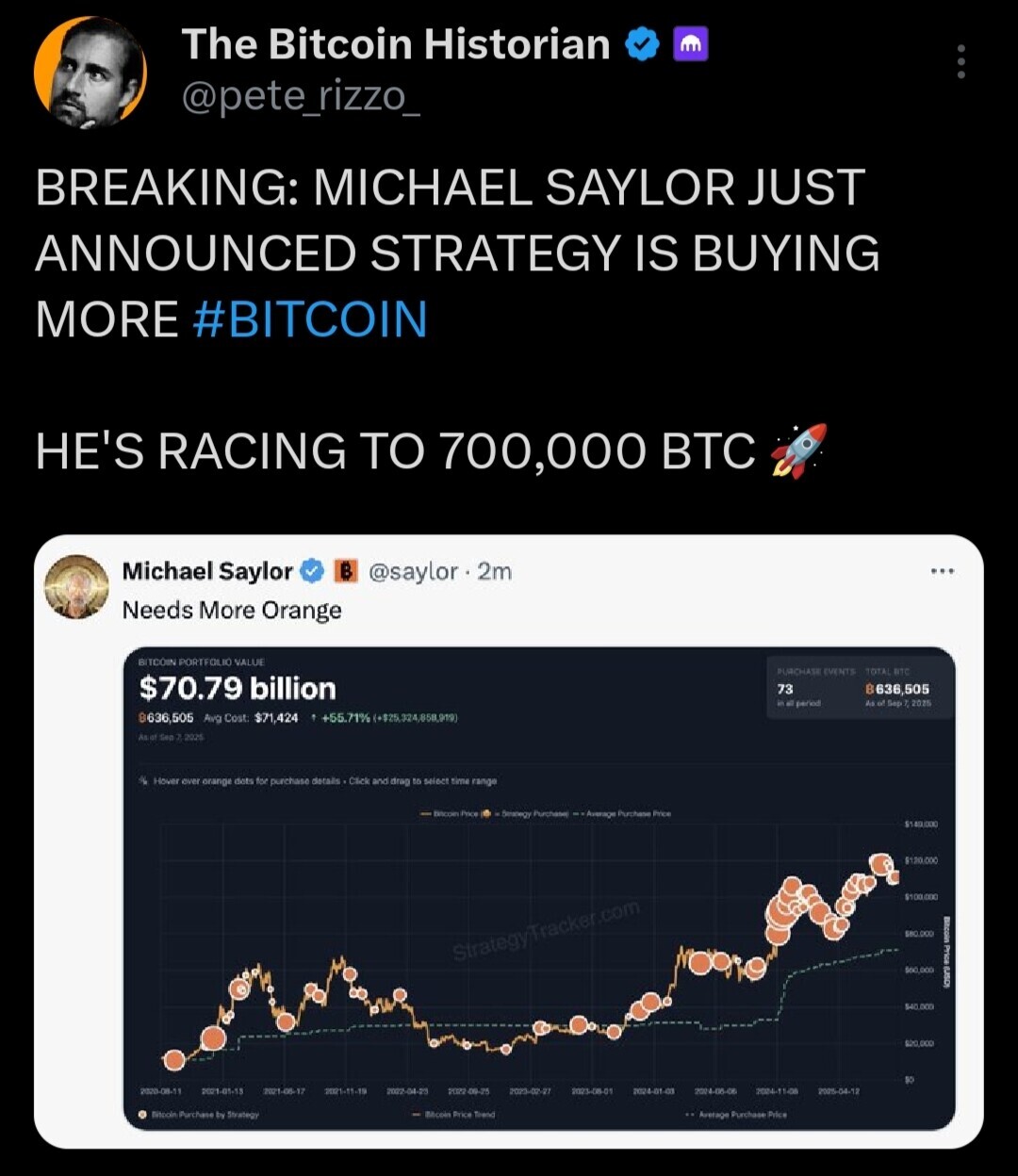
Task: Click the Michael Saylor display name
Action: tap(207, 571)
